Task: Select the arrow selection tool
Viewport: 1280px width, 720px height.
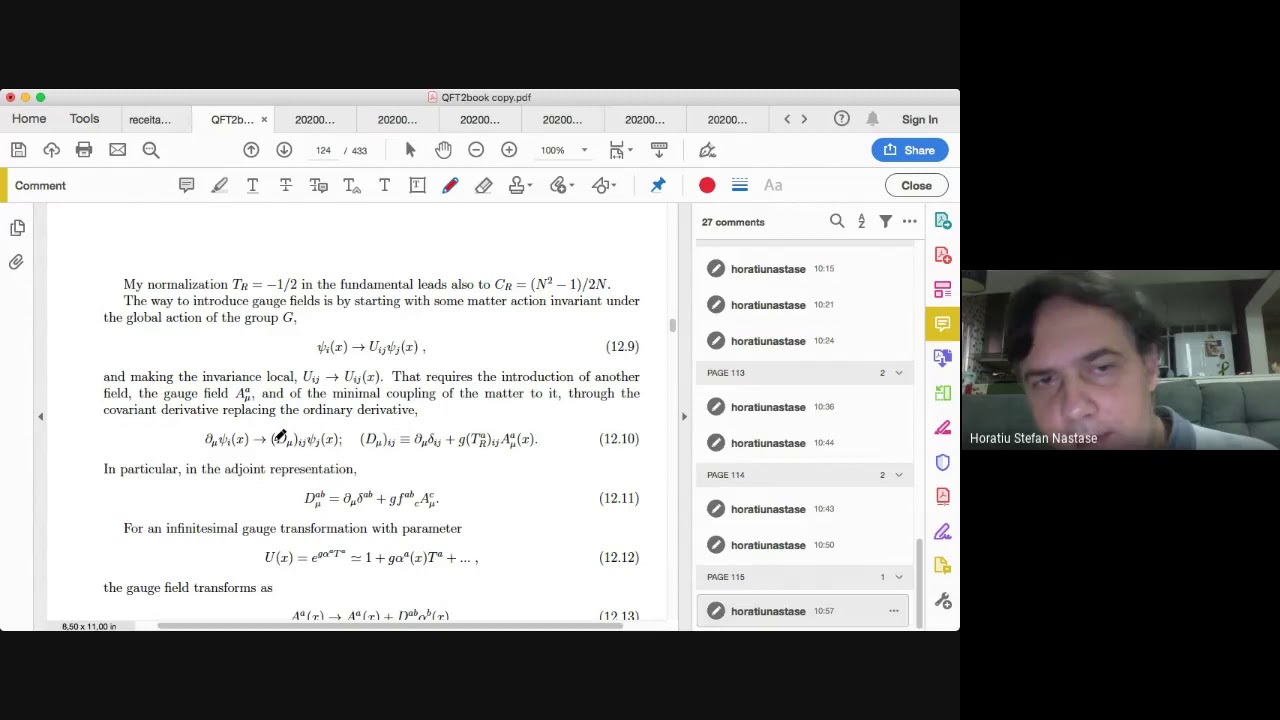Action: coord(410,150)
